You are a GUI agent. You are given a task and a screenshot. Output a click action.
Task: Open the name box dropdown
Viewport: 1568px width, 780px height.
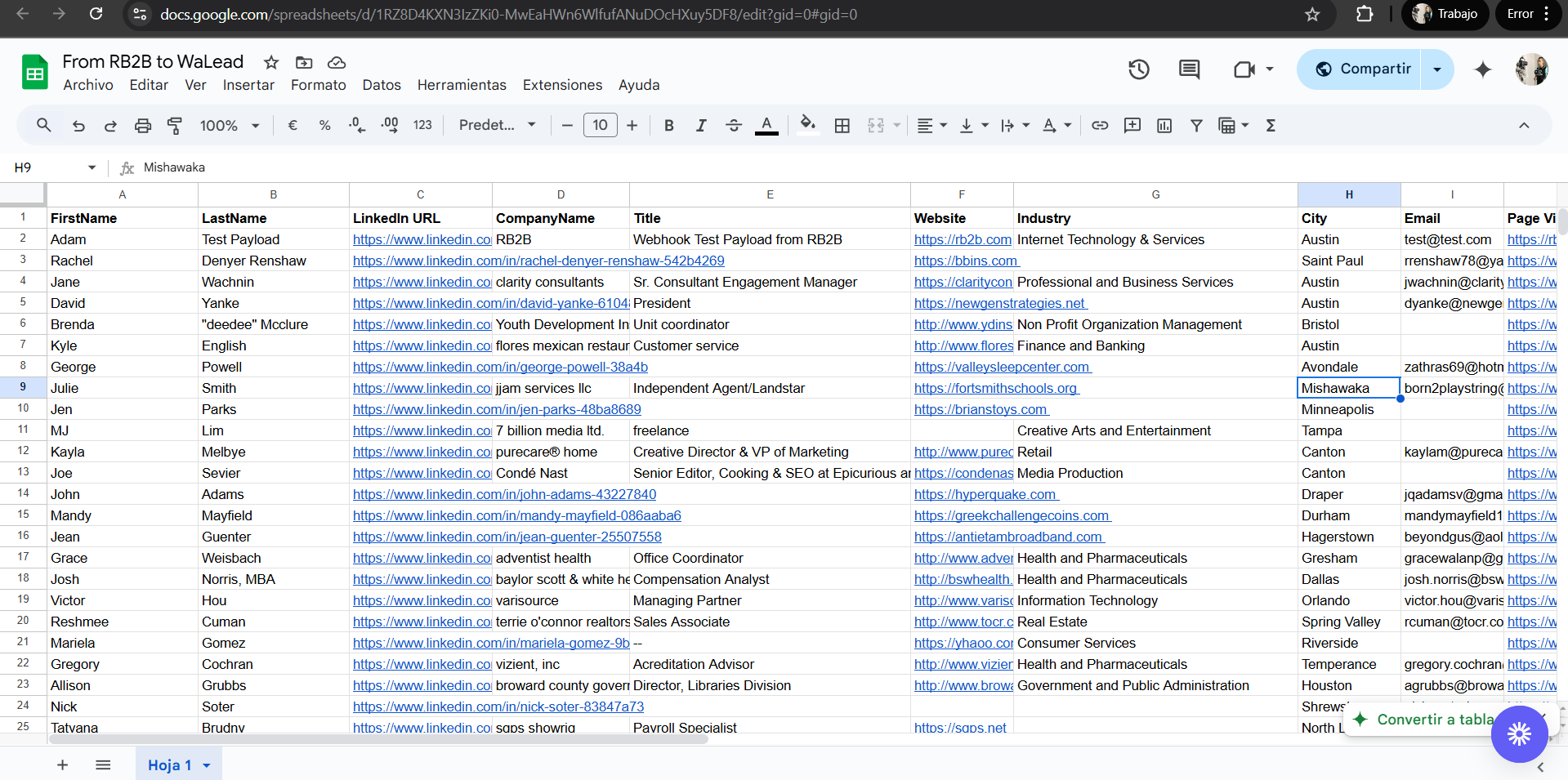point(92,167)
